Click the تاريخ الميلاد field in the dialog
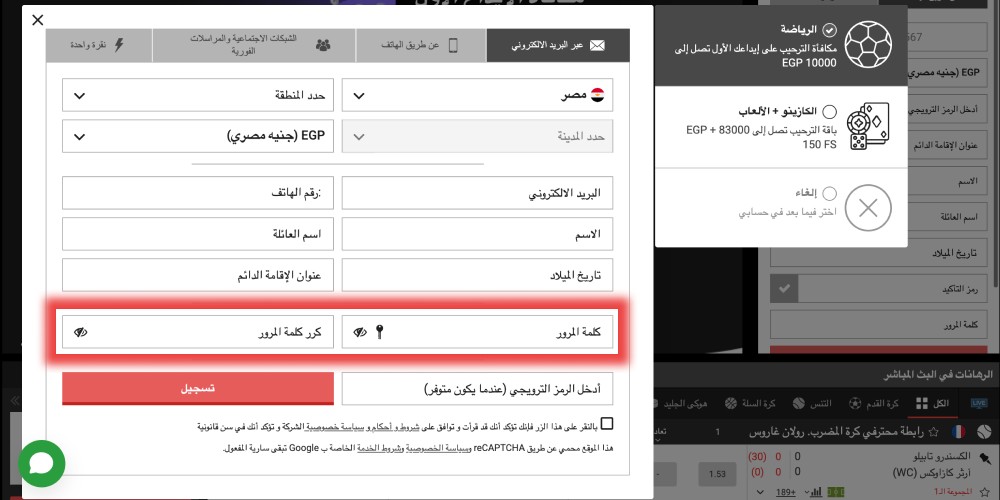 477,275
